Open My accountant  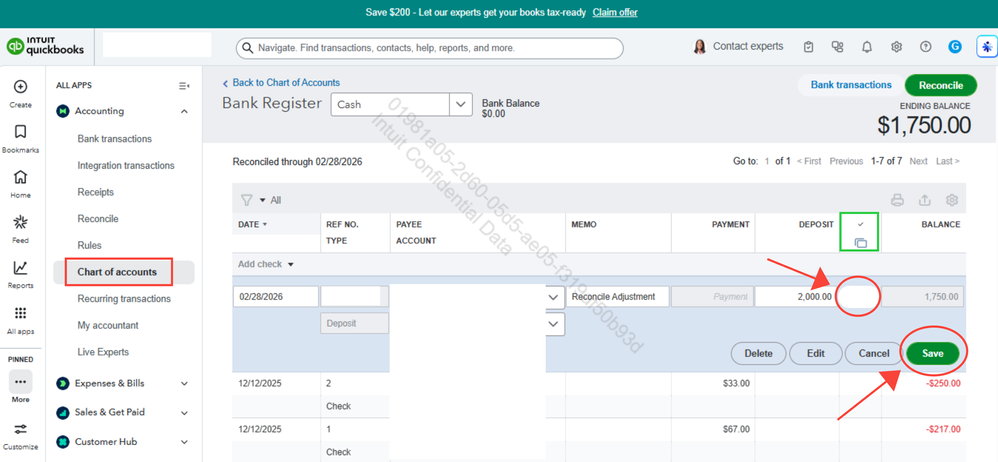pos(108,325)
